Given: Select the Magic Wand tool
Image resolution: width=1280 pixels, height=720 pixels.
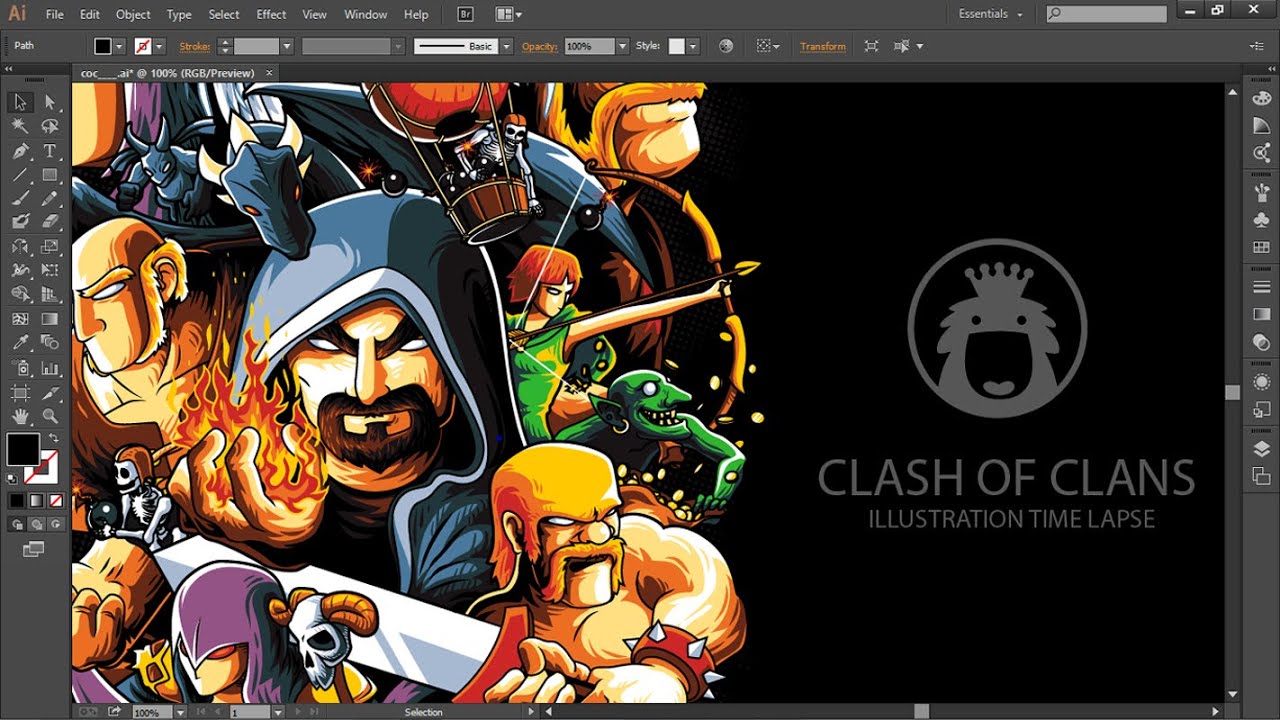Looking at the screenshot, I should click(x=20, y=126).
